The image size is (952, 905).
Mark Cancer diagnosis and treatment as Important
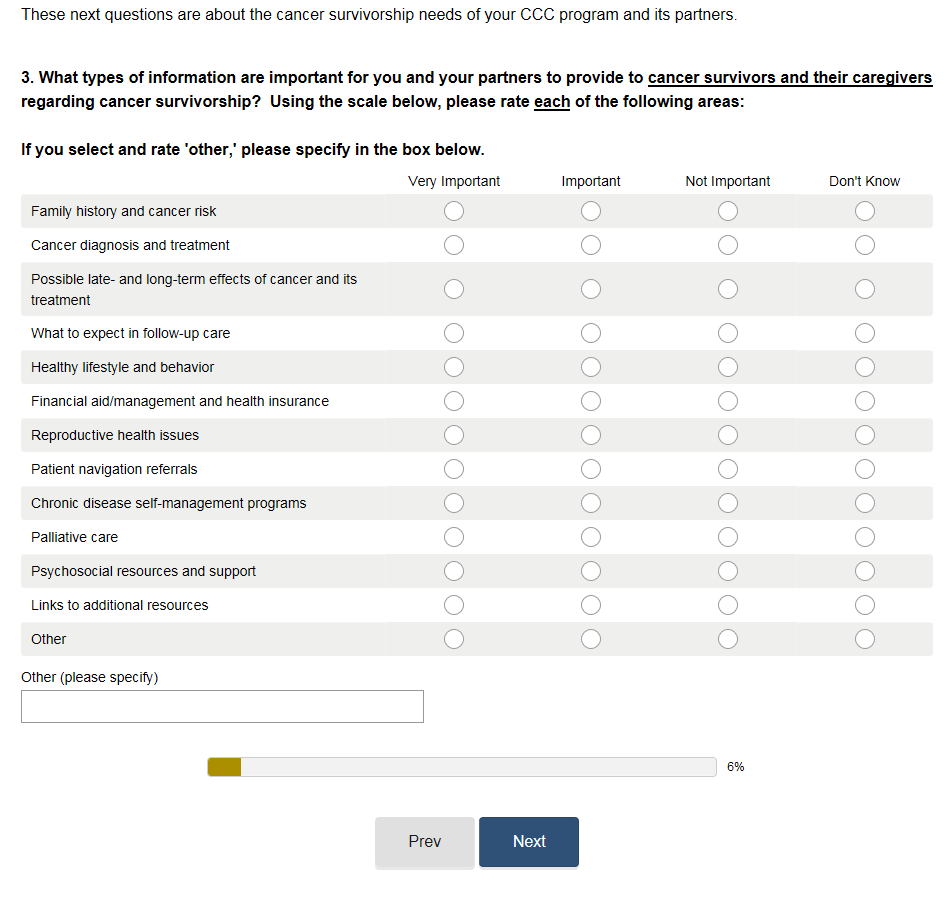(x=591, y=245)
